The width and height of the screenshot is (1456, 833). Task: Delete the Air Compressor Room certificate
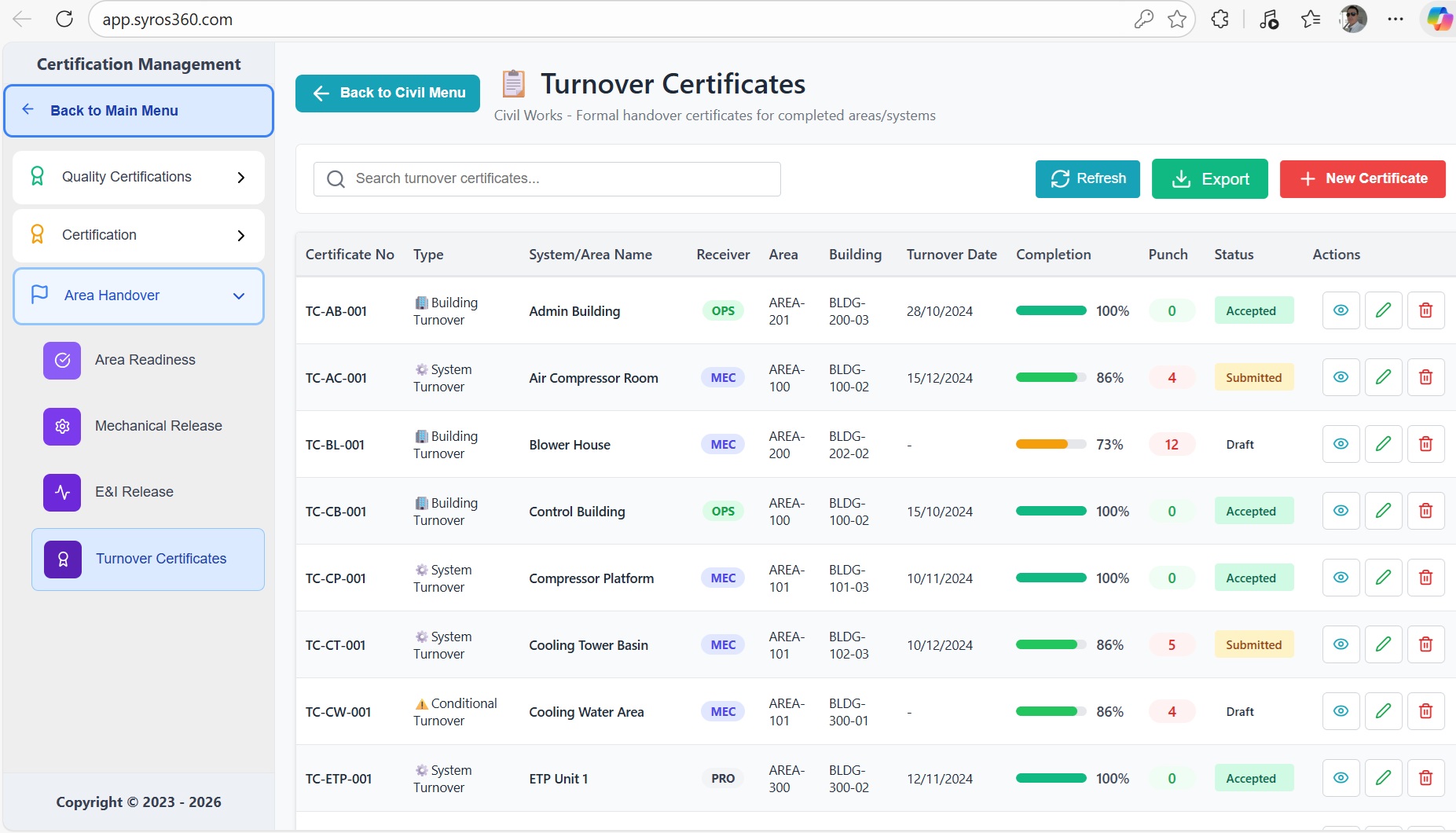(x=1425, y=377)
